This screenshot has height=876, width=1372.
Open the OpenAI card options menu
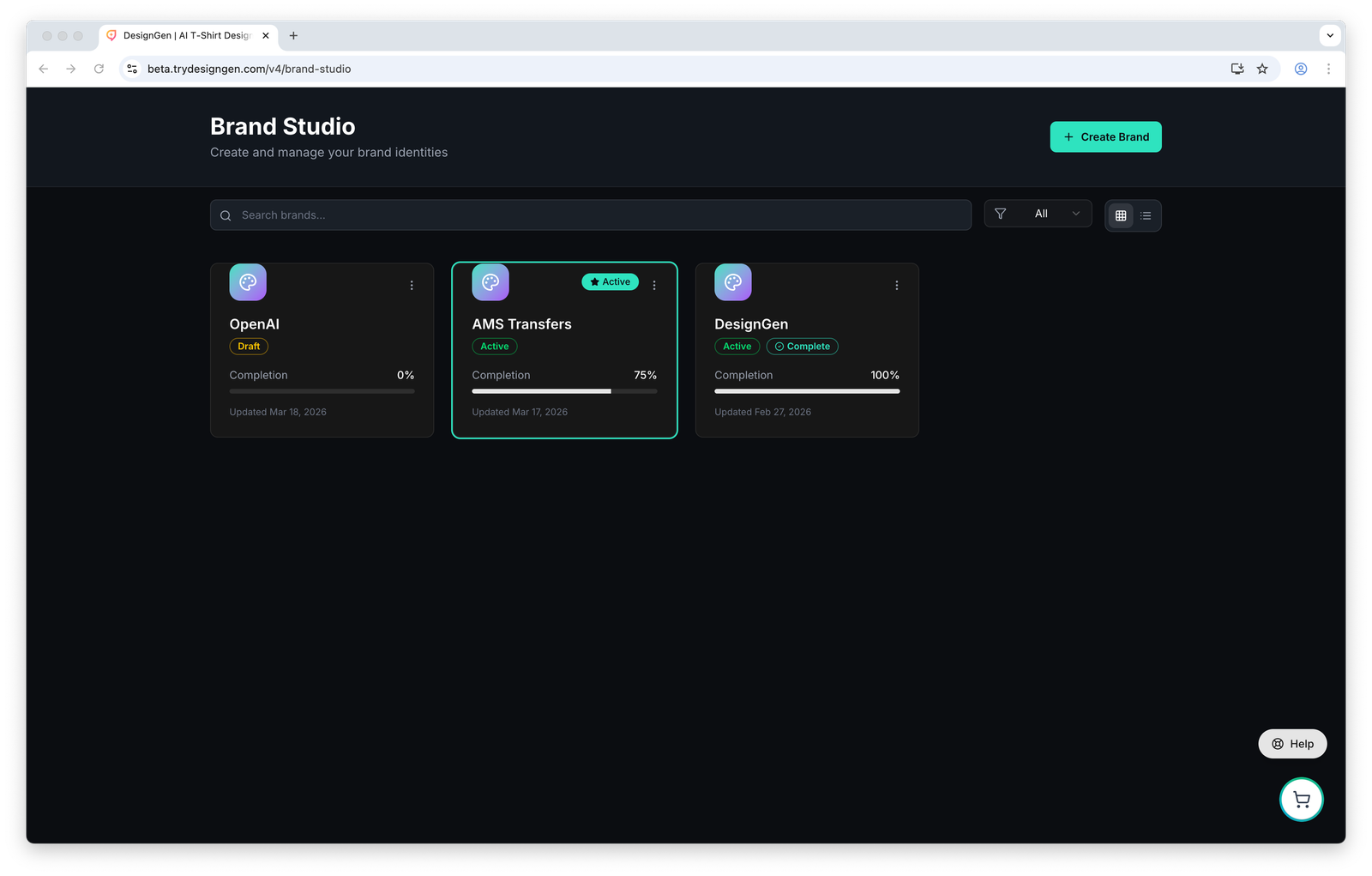pyautogui.click(x=412, y=286)
